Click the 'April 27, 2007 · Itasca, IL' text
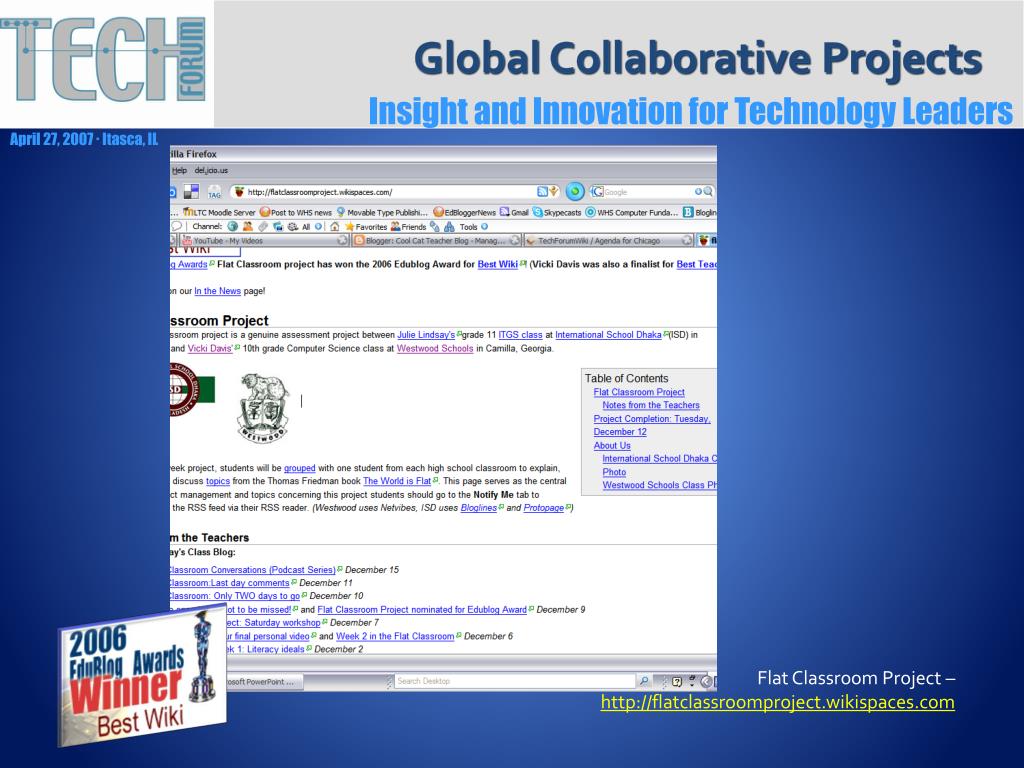The width and height of the screenshot is (1024, 768). pos(84,139)
